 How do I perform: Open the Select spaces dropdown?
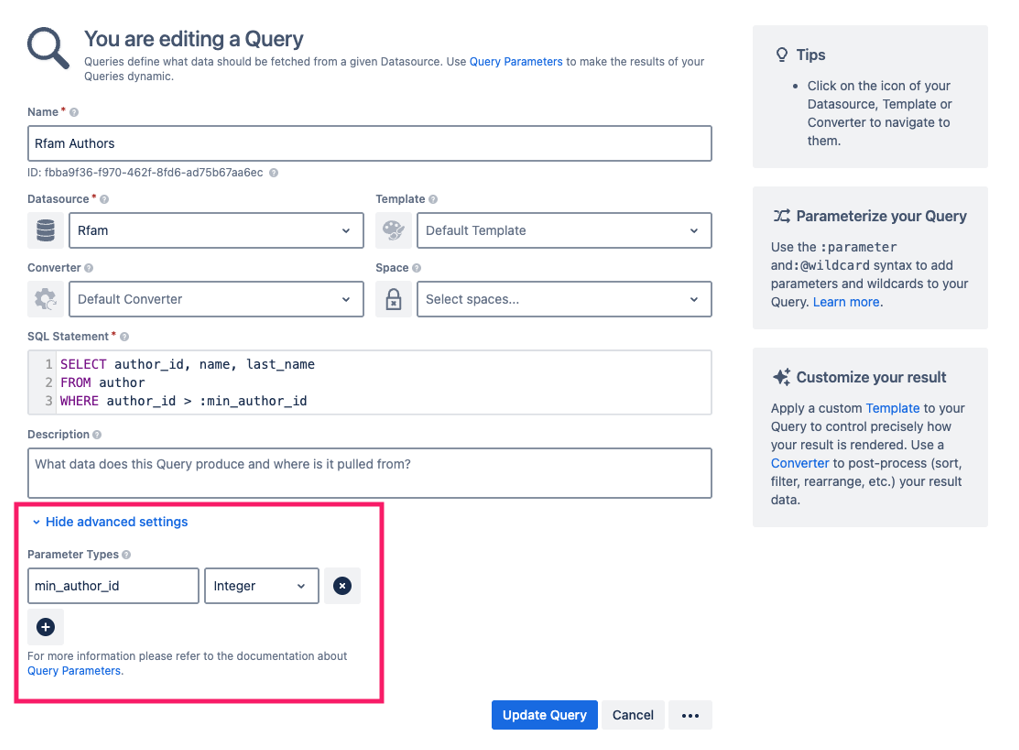[564, 298]
